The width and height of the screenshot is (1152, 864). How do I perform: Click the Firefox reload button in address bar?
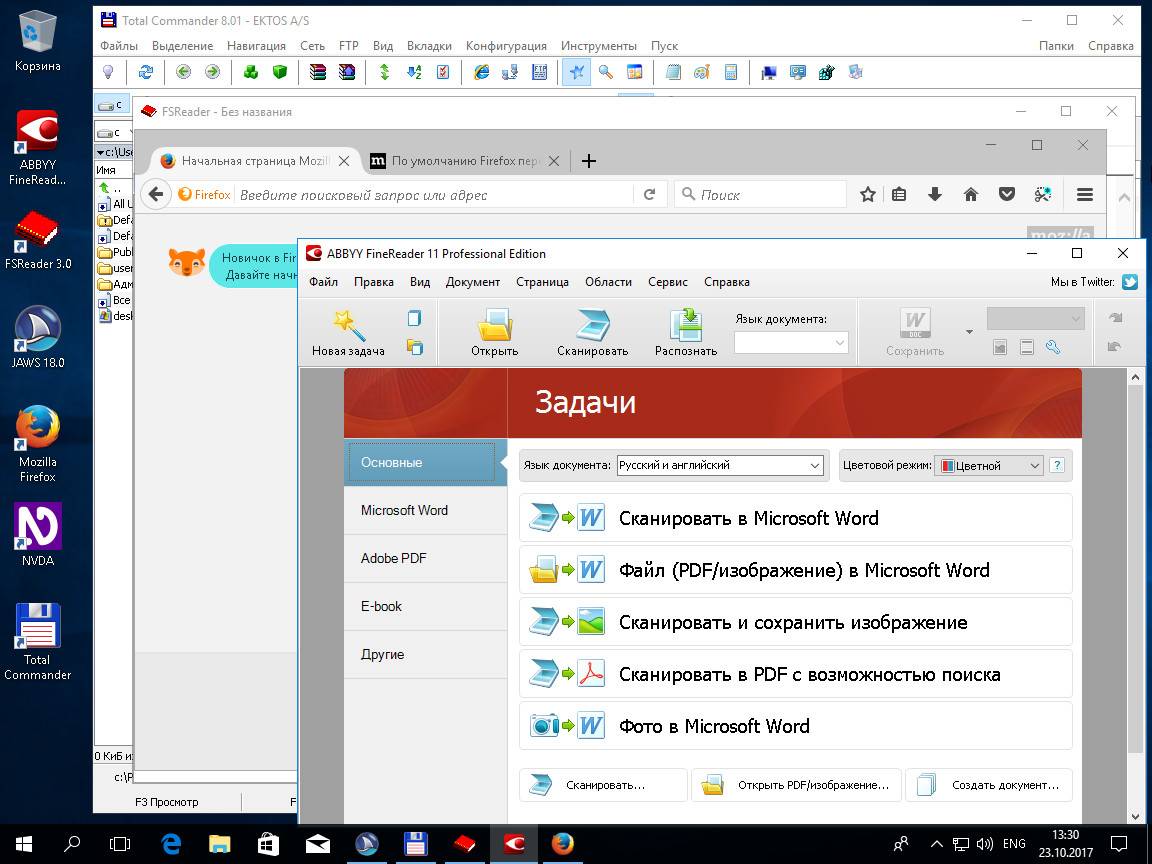click(x=649, y=195)
